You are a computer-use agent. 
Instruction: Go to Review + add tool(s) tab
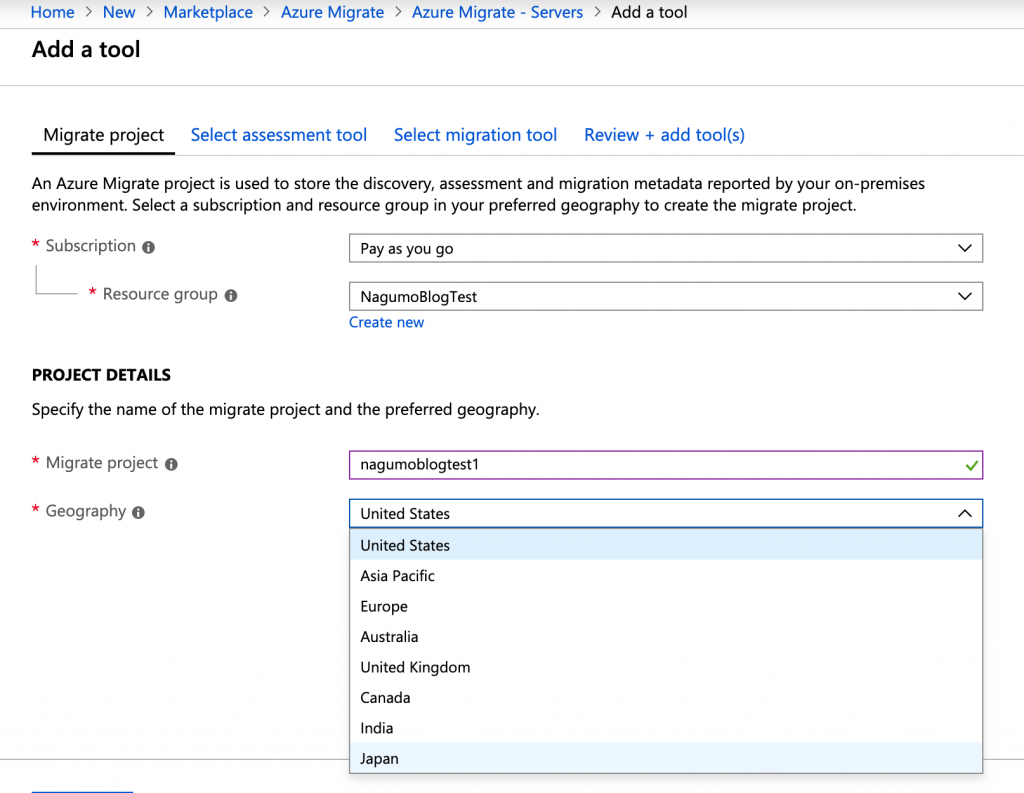click(664, 135)
